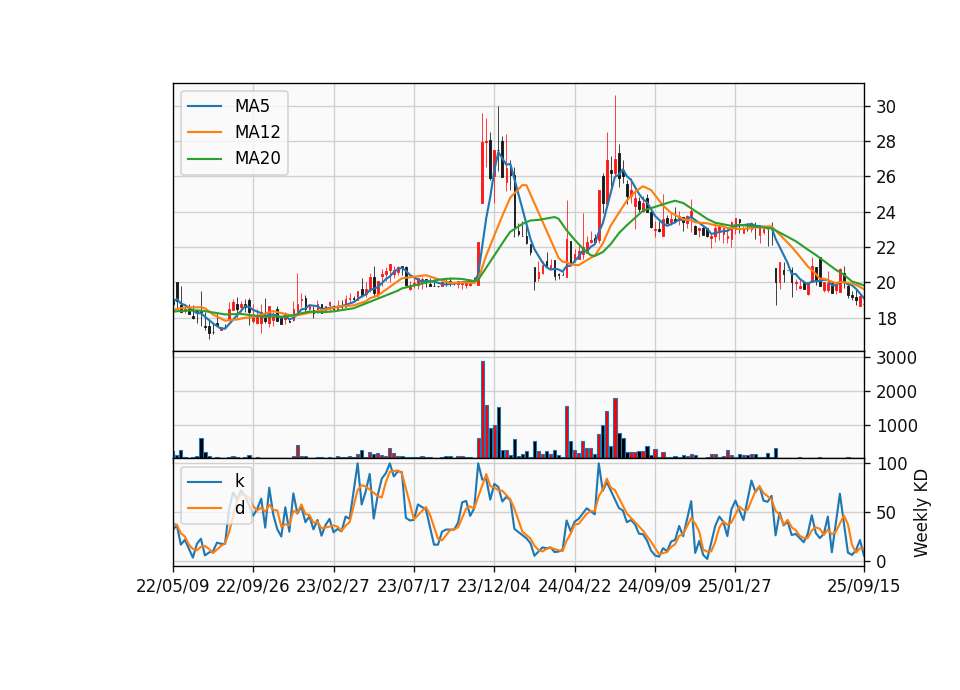Click the price axis value 24
This screenshot has width=960, height=690.
886,212
